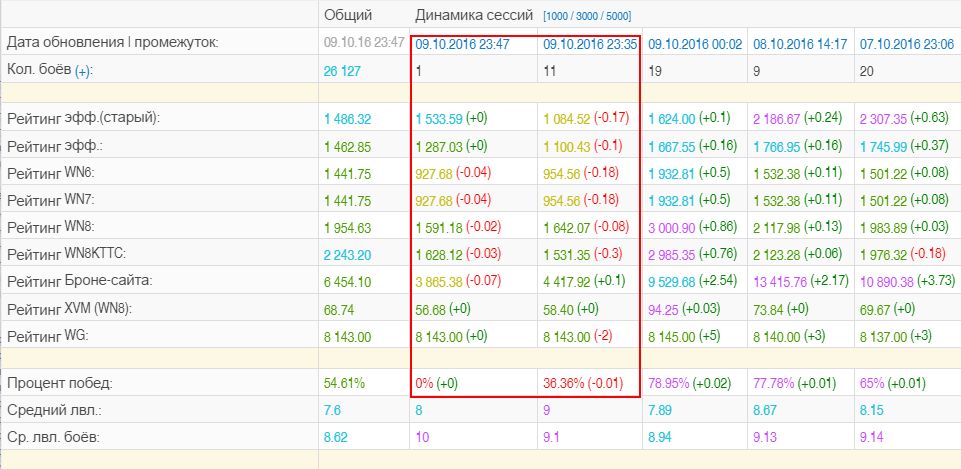Click the Общий column header
This screenshot has height=469, width=961.
(x=348, y=15)
